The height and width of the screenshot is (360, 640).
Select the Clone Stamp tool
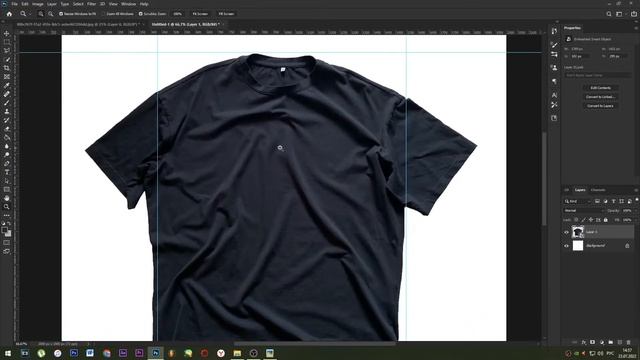point(7,111)
